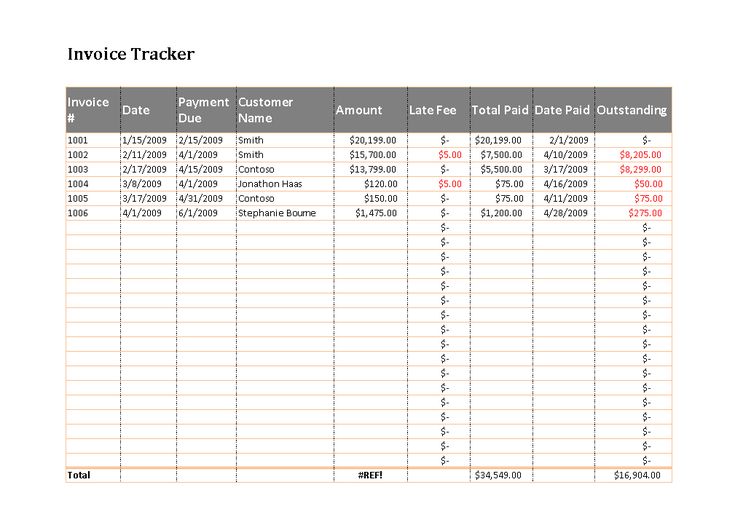Select total paid $5,500.00 cell

coord(501,169)
